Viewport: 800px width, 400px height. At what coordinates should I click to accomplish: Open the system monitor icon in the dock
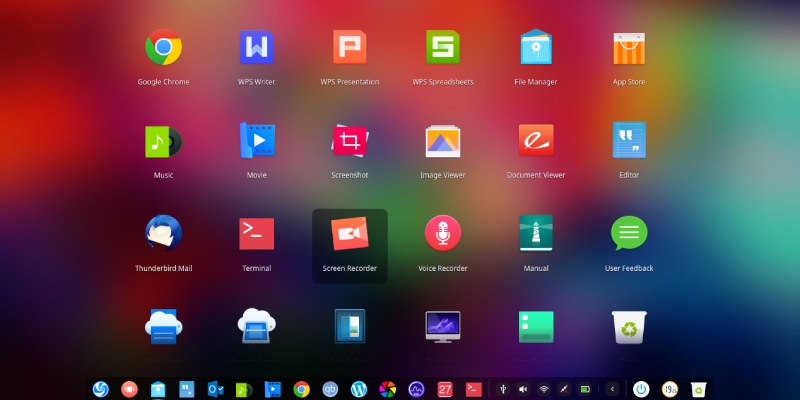tap(416, 389)
